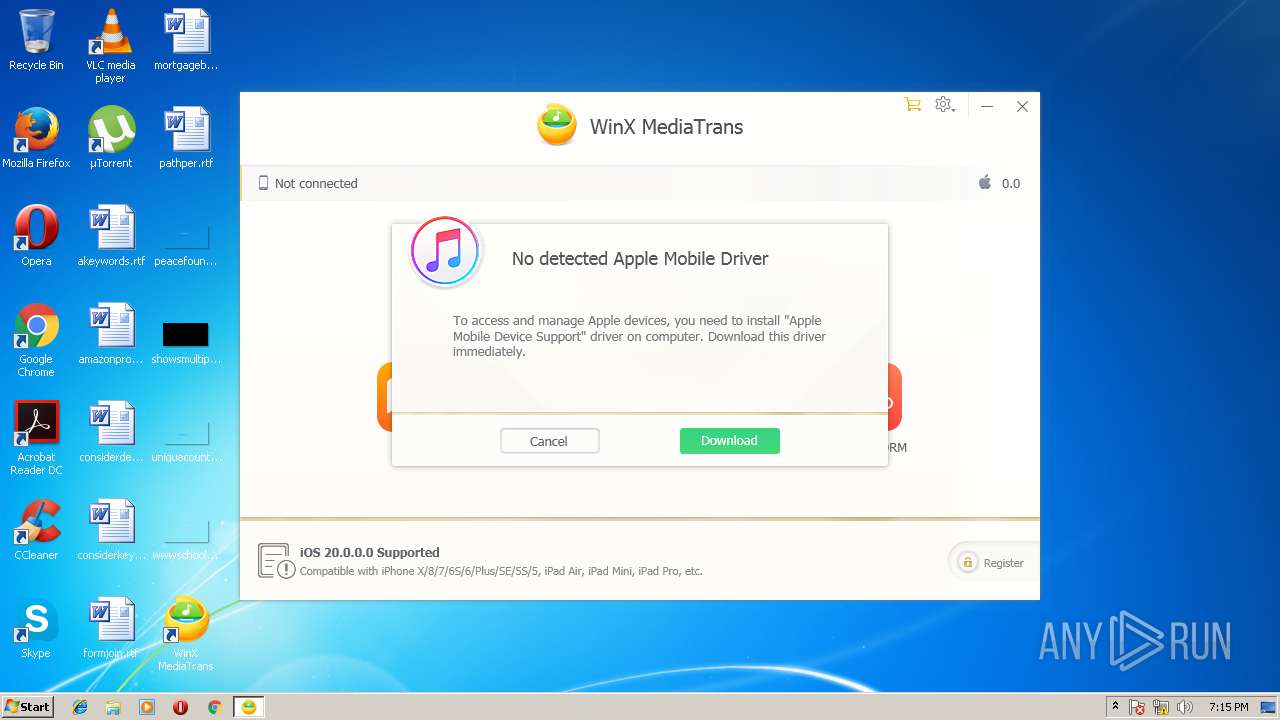Open Opera from the taskbar
The width and height of the screenshot is (1280, 720).
click(x=181, y=707)
